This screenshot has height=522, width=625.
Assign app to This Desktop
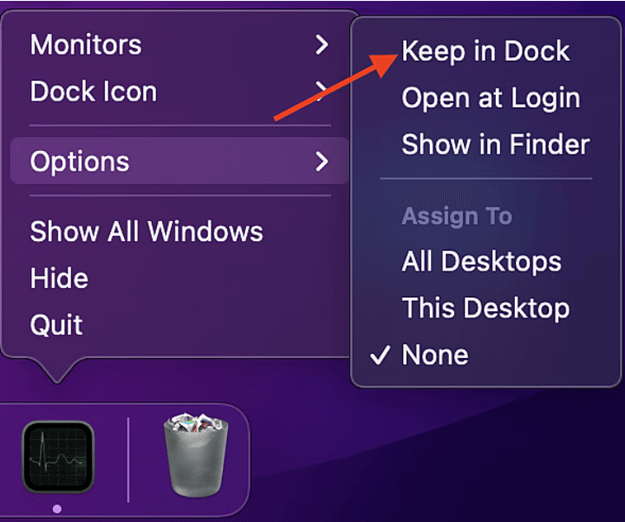485,308
